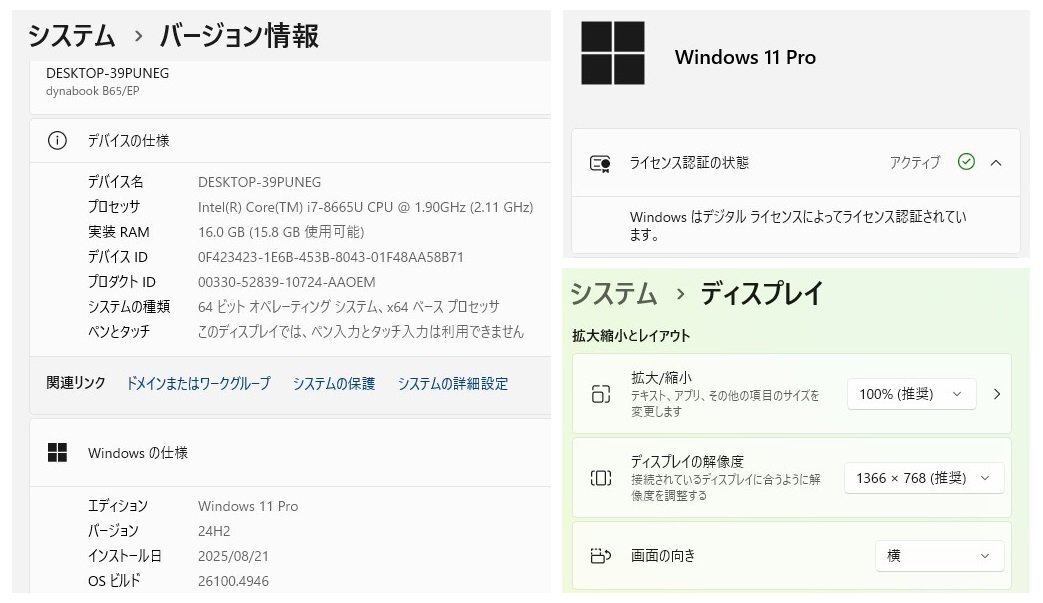Click the digital license activation message
1043x603 pixels.
[x=798, y=225]
